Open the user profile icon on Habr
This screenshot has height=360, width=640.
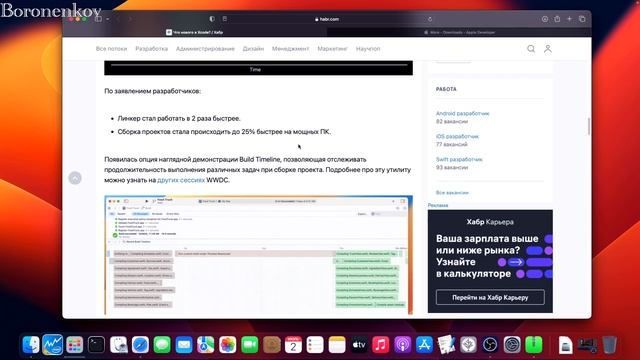pyautogui.click(x=548, y=49)
